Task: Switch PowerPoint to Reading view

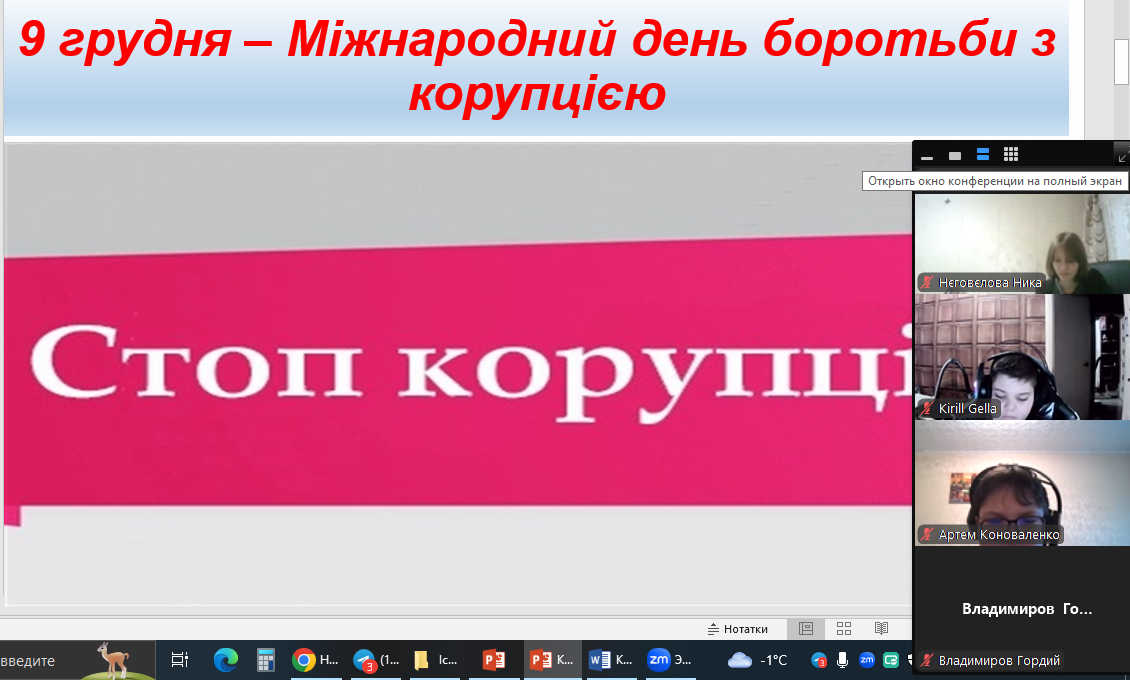Action: [x=881, y=629]
